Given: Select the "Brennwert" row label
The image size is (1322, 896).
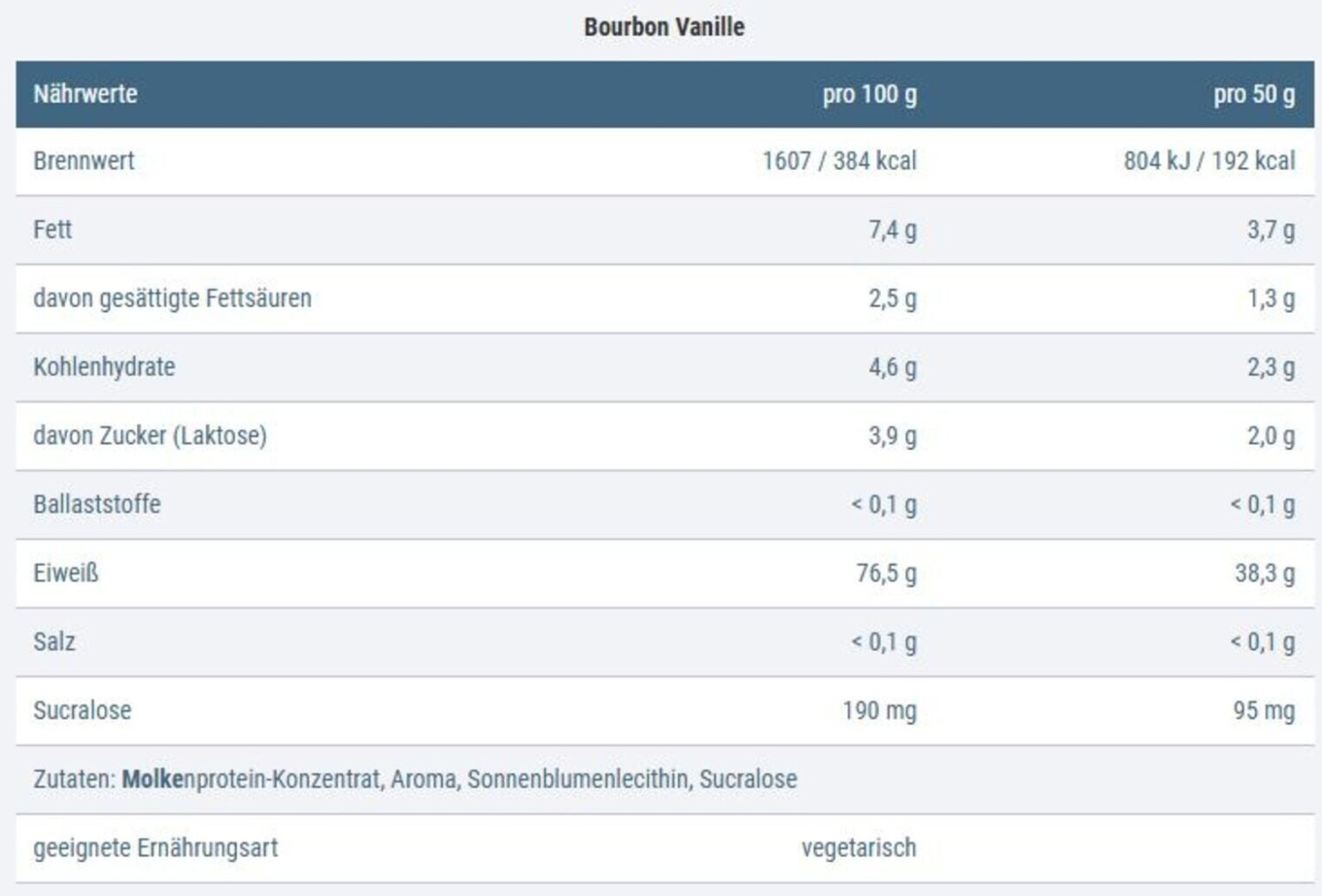Looking at the screenshot, I should [84, 161].
